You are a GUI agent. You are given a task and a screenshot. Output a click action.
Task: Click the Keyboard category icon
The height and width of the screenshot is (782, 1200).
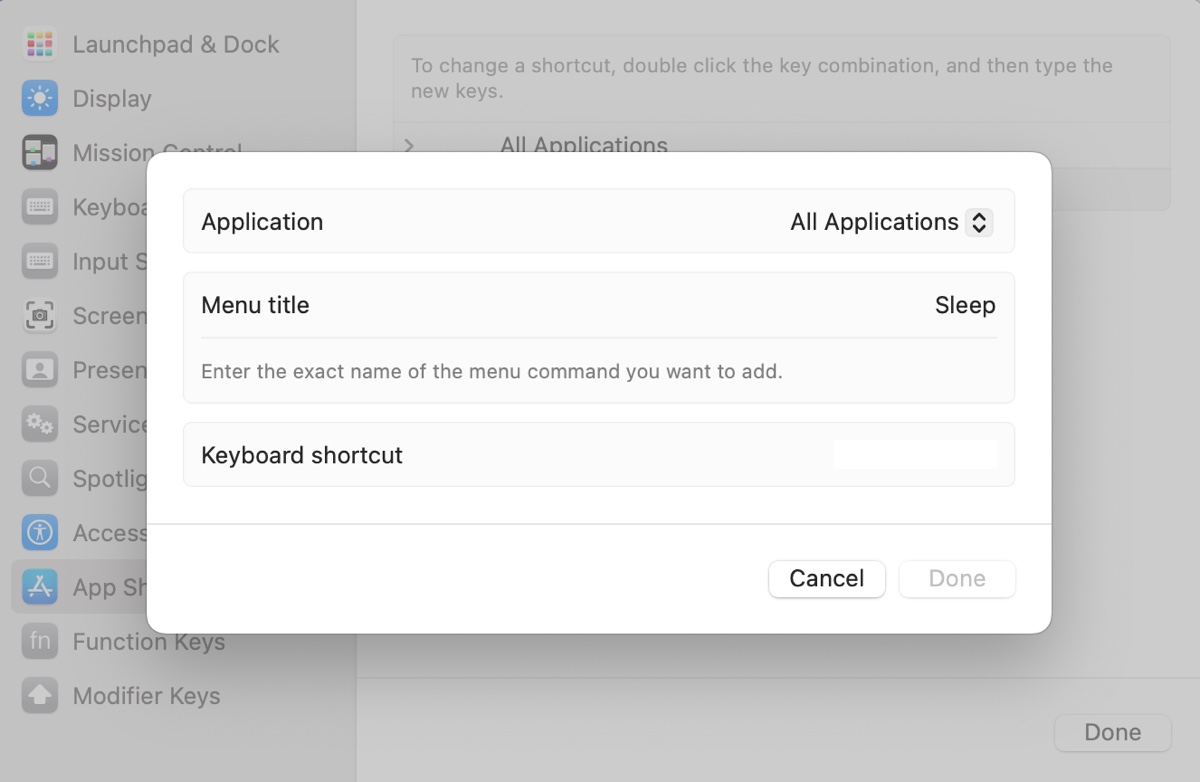click(x=40, y=207)
